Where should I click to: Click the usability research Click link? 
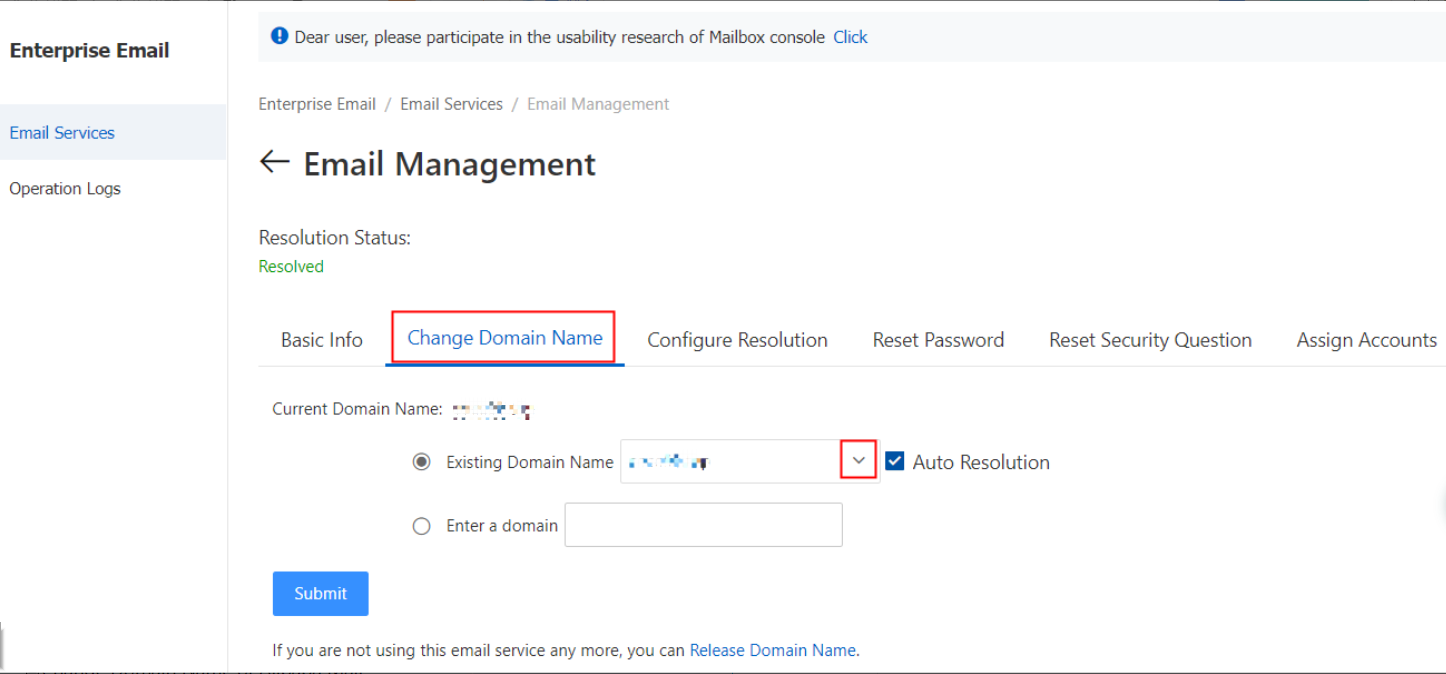click(850, 37)
